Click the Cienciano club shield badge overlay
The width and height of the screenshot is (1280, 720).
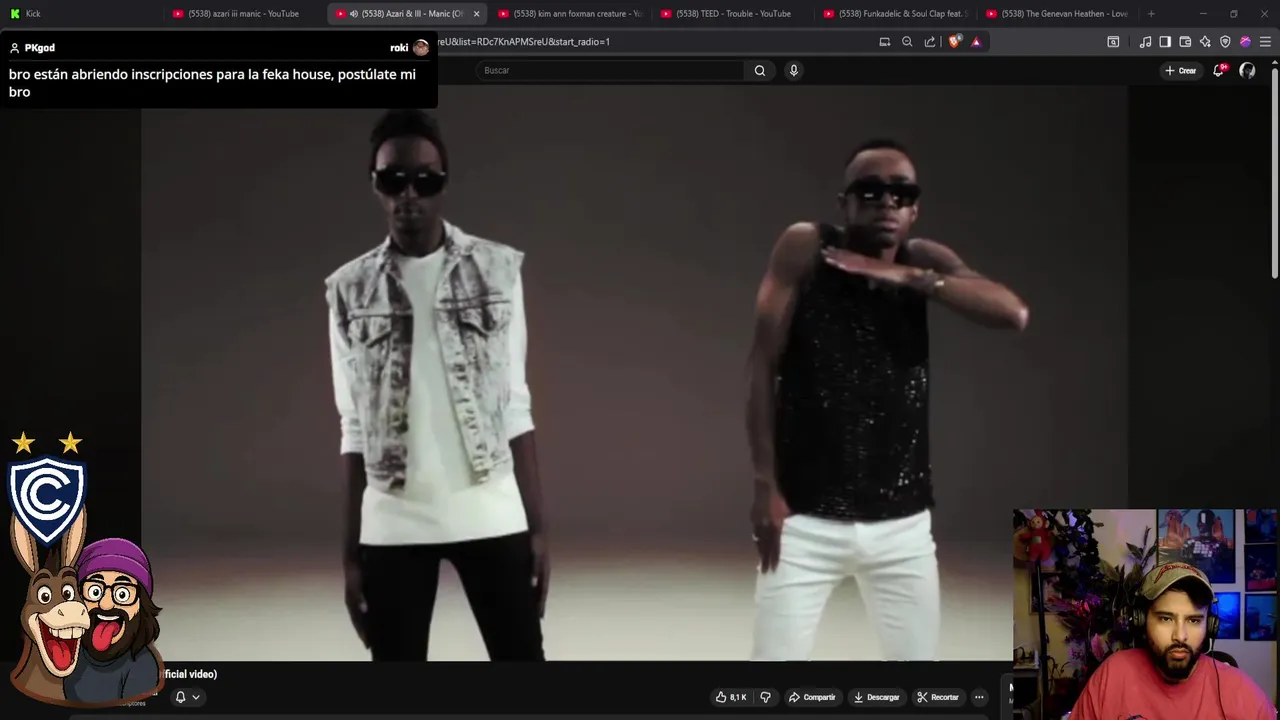pyautogui.click(x=46, y=499)
